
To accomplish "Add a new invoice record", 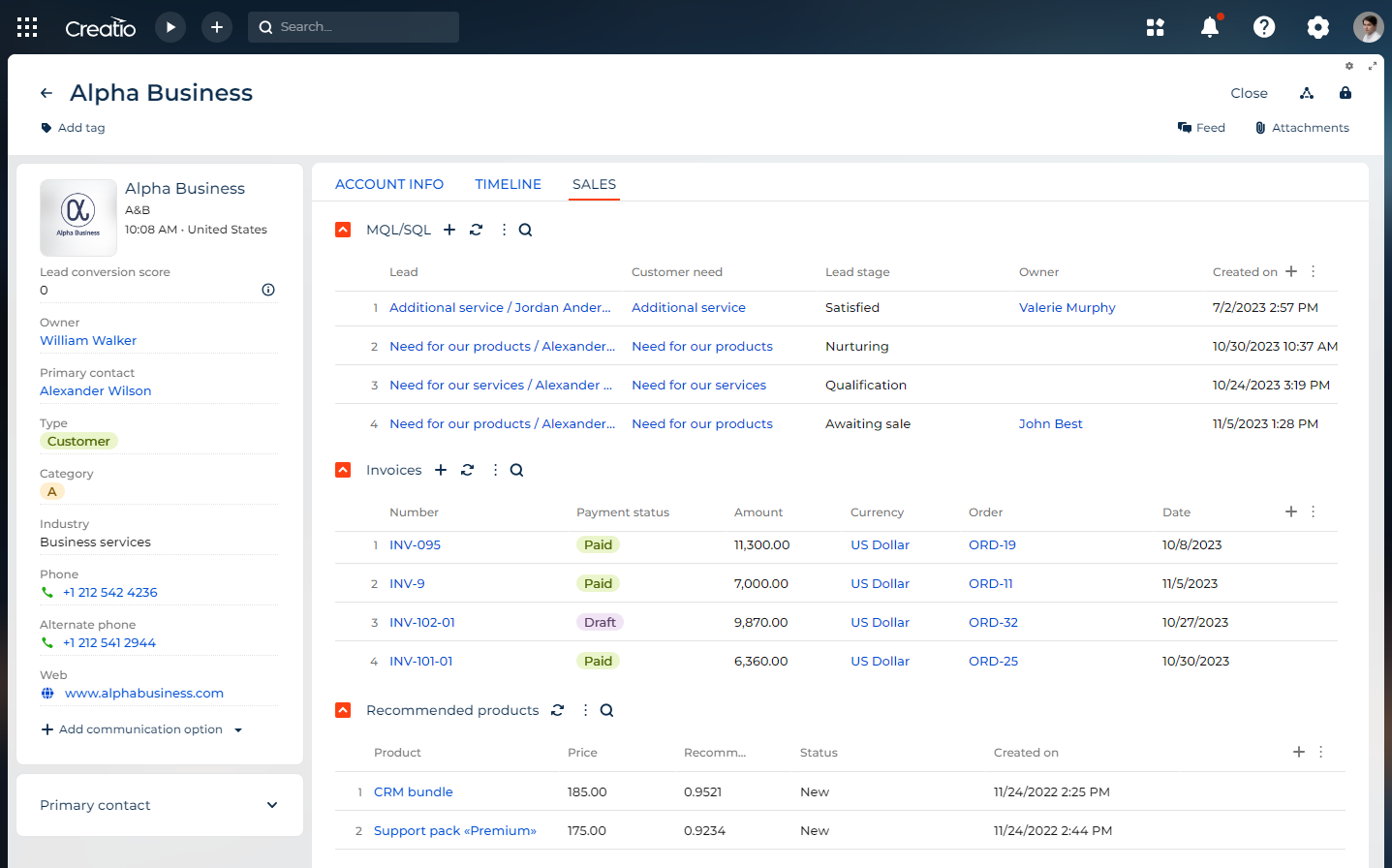I will [x=441, y=470].
